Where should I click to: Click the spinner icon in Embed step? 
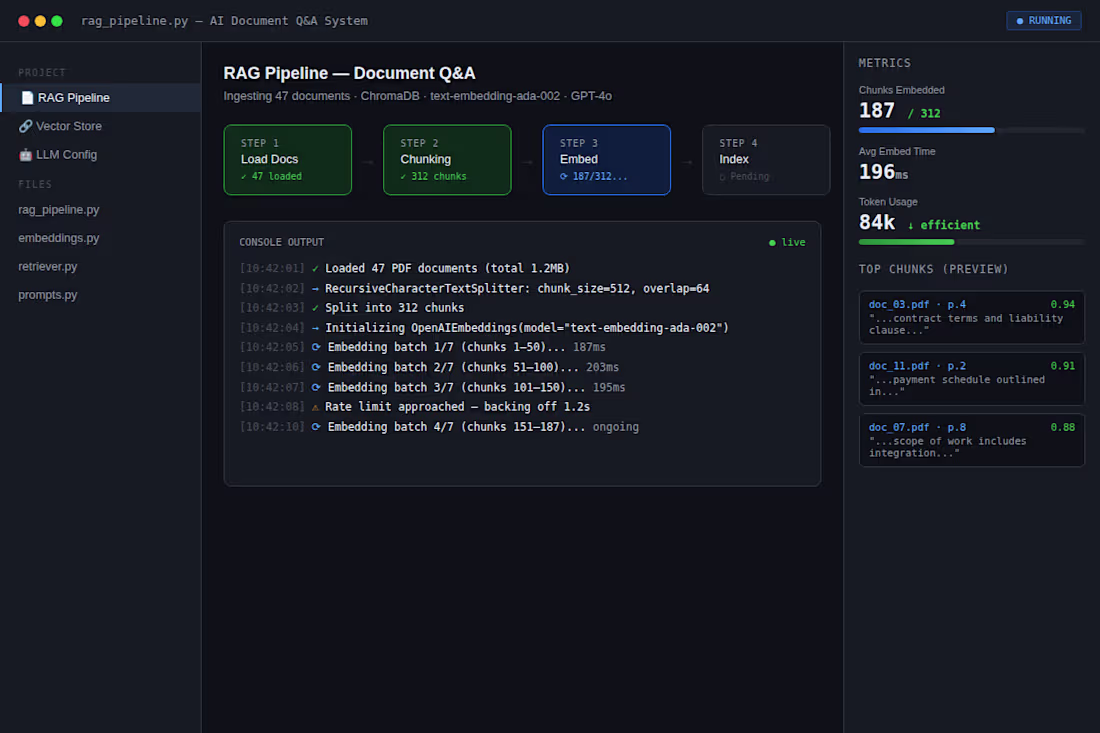point(563,177)
